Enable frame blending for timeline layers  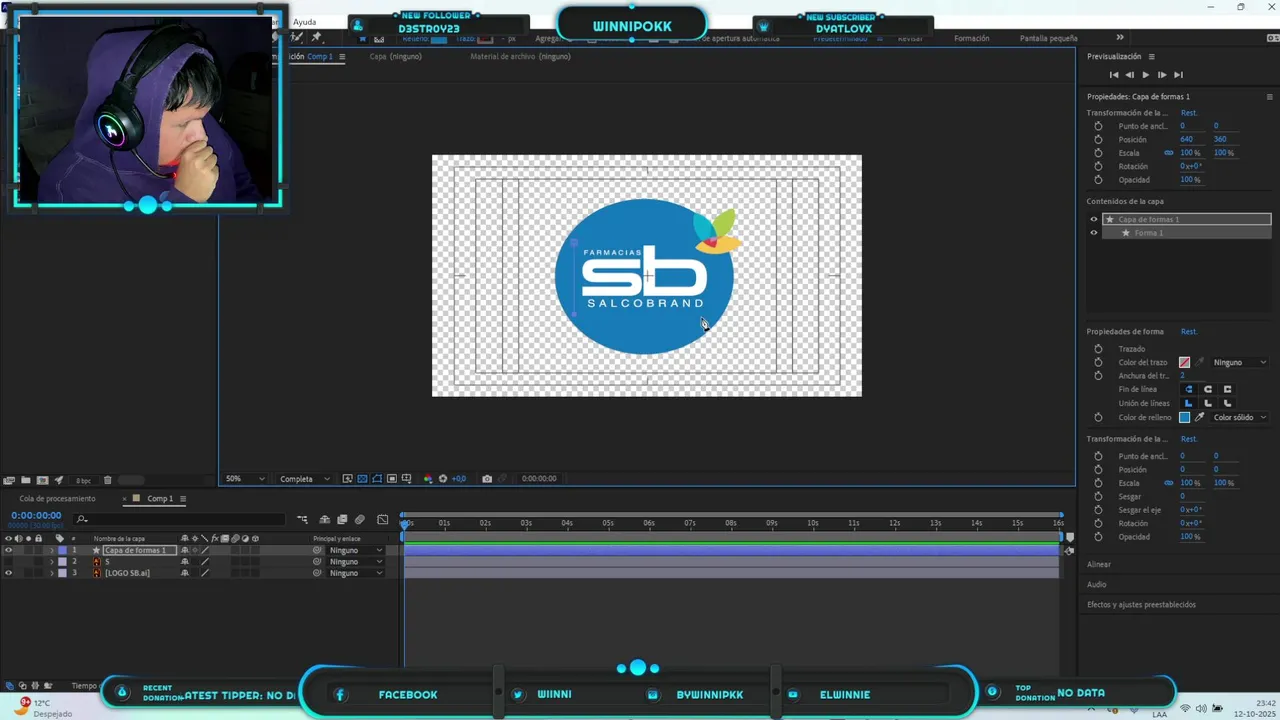(x=342, y=520)
